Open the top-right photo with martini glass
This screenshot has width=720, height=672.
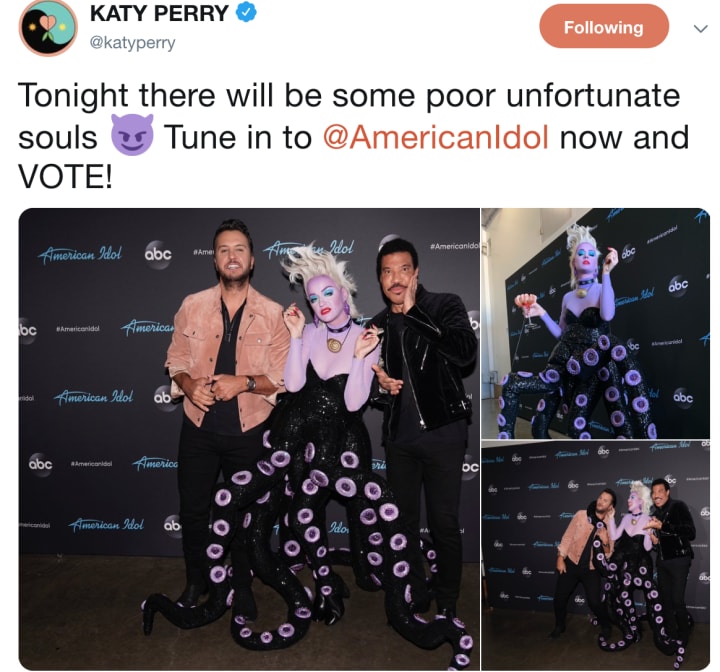point(596,323)
